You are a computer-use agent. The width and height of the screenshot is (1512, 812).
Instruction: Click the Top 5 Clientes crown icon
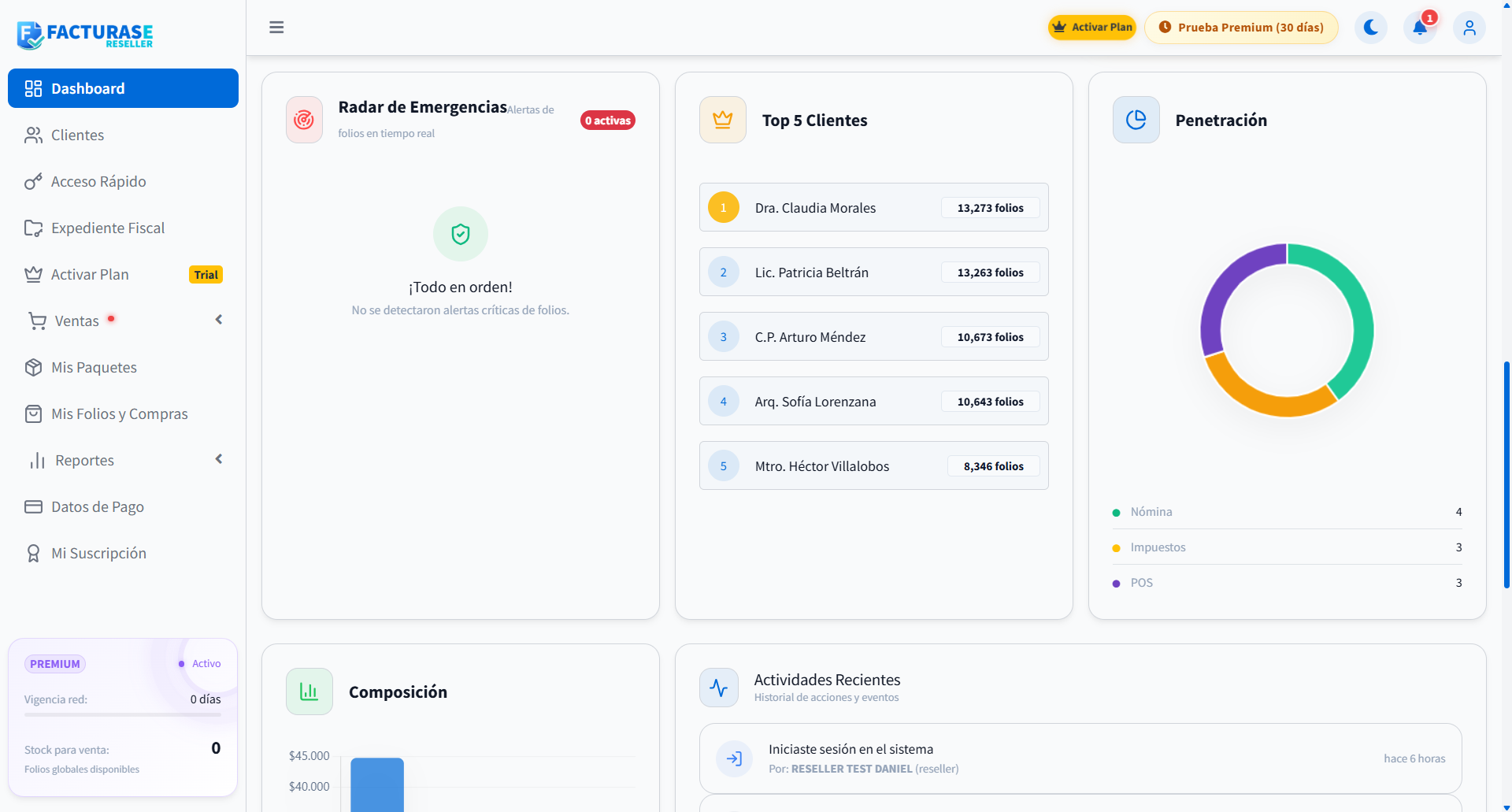723,120
